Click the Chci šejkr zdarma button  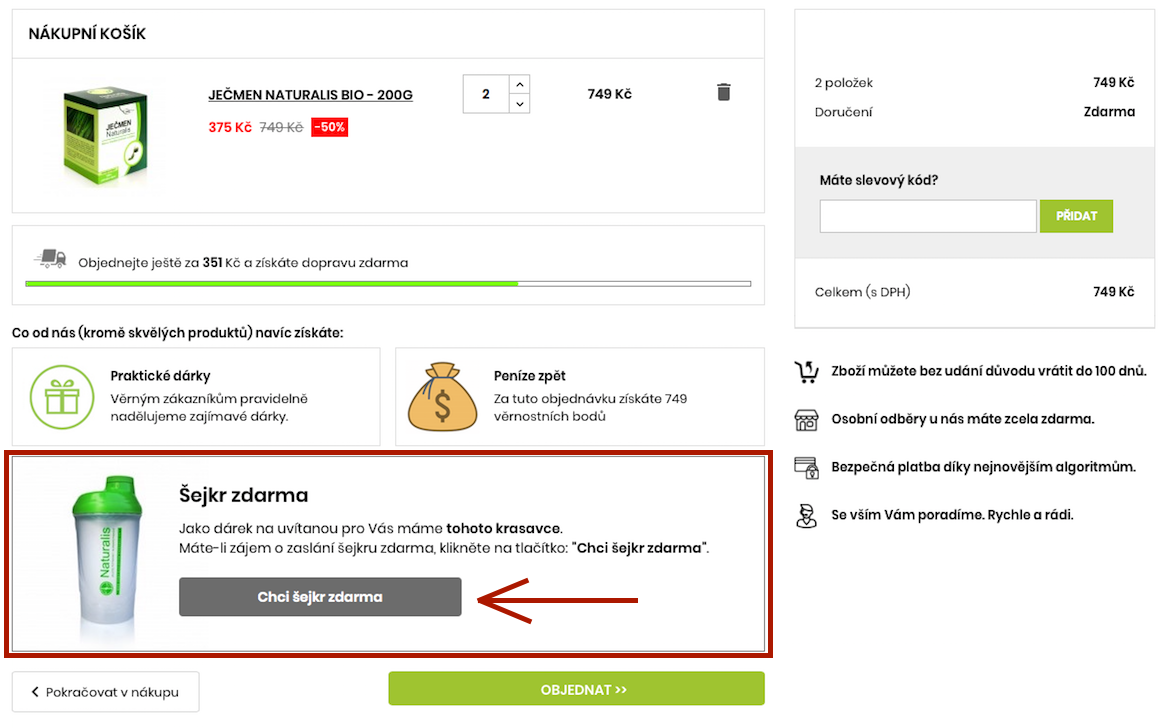coord(320,597)
